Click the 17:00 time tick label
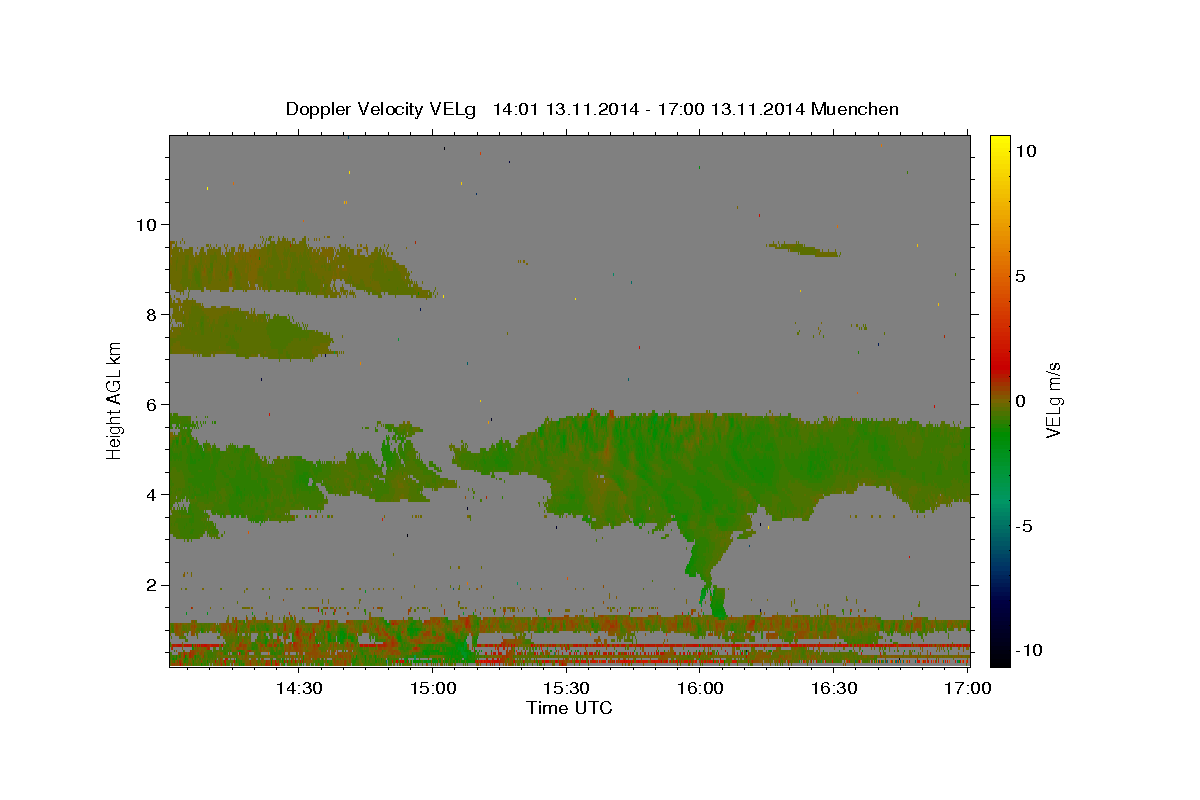Screen dimensions: 1200x800 968,688
